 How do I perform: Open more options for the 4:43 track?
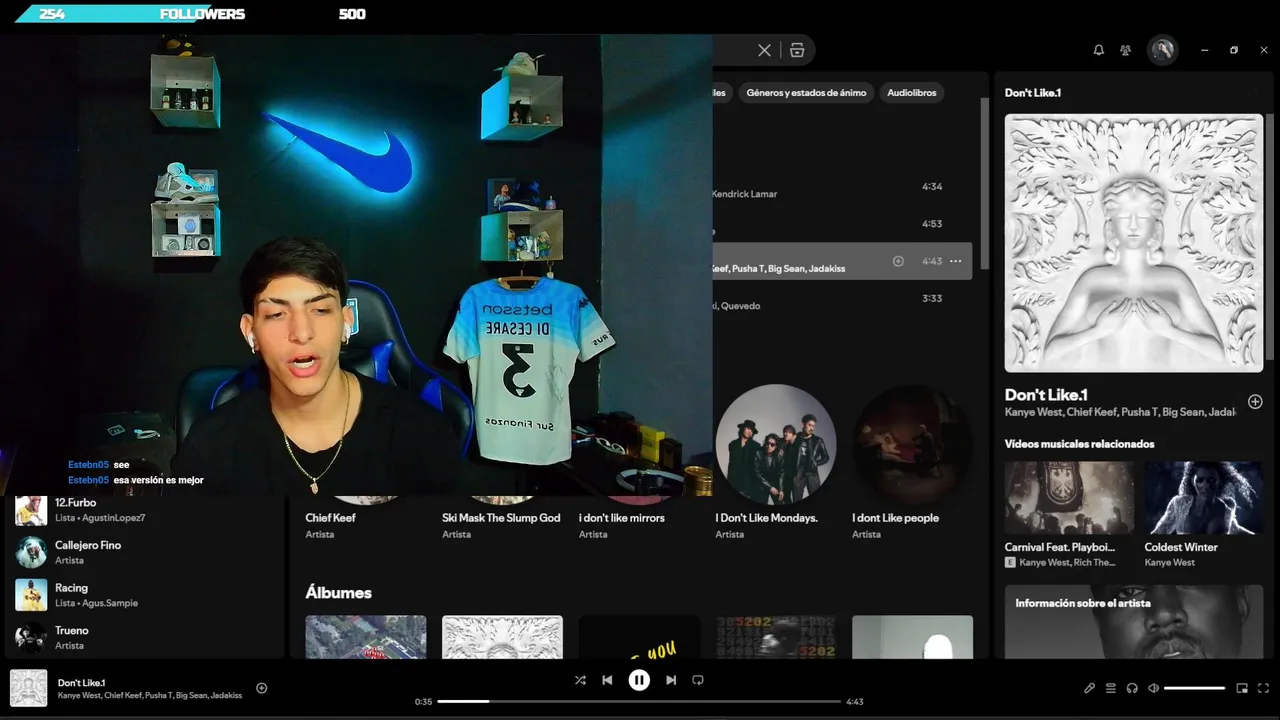coord(956,261)
